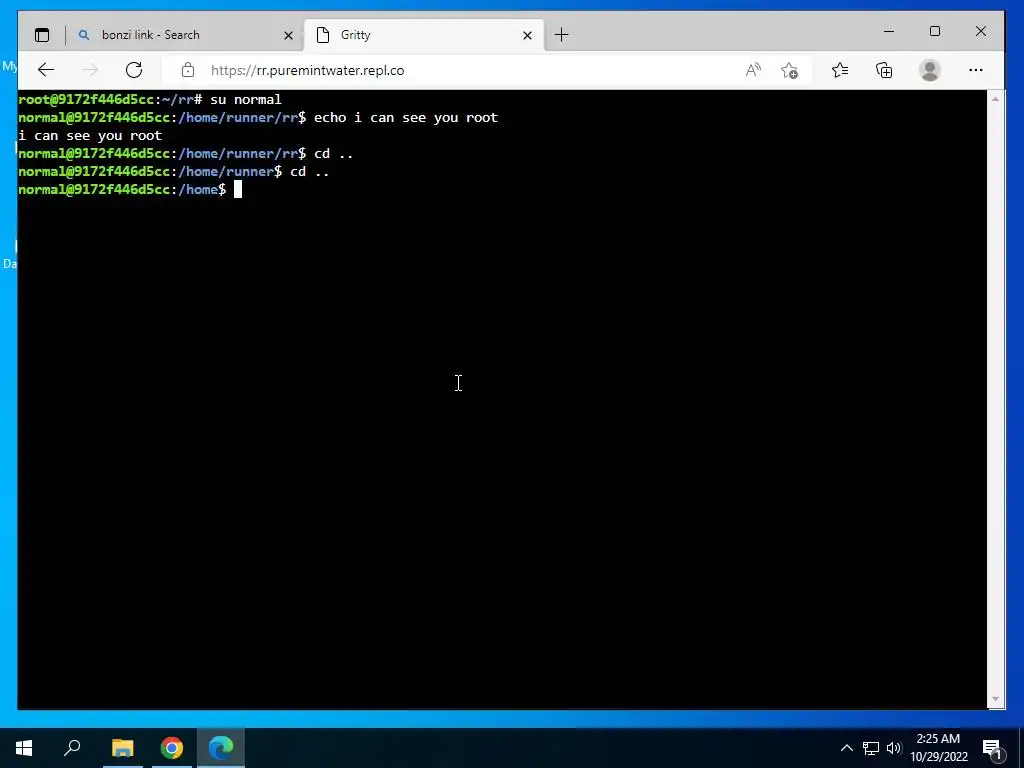Image resolution: width=1024 pixels, height=768 pixels.
Task: Close the bonzi link - Search tab
Action: pos(288,35)
